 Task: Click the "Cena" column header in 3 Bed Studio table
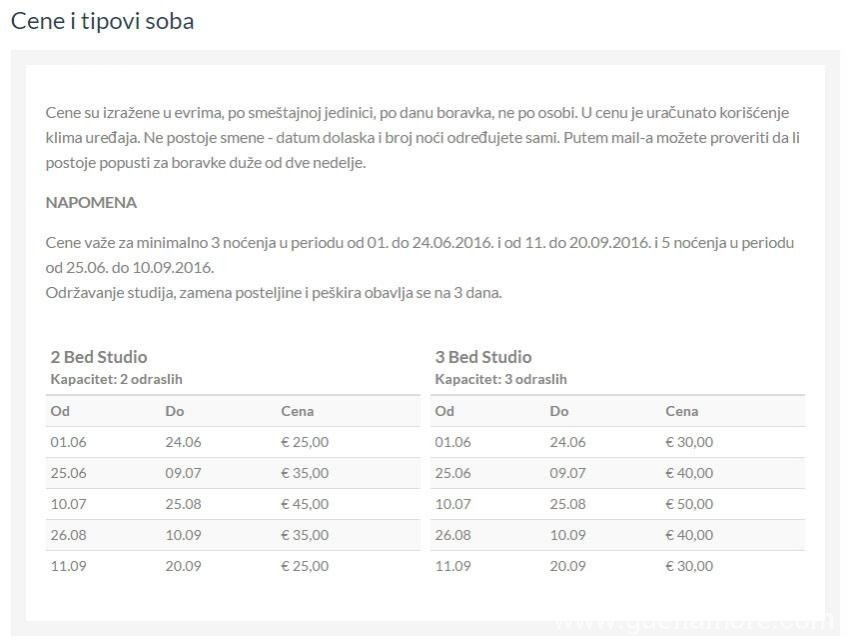point(682,411)
